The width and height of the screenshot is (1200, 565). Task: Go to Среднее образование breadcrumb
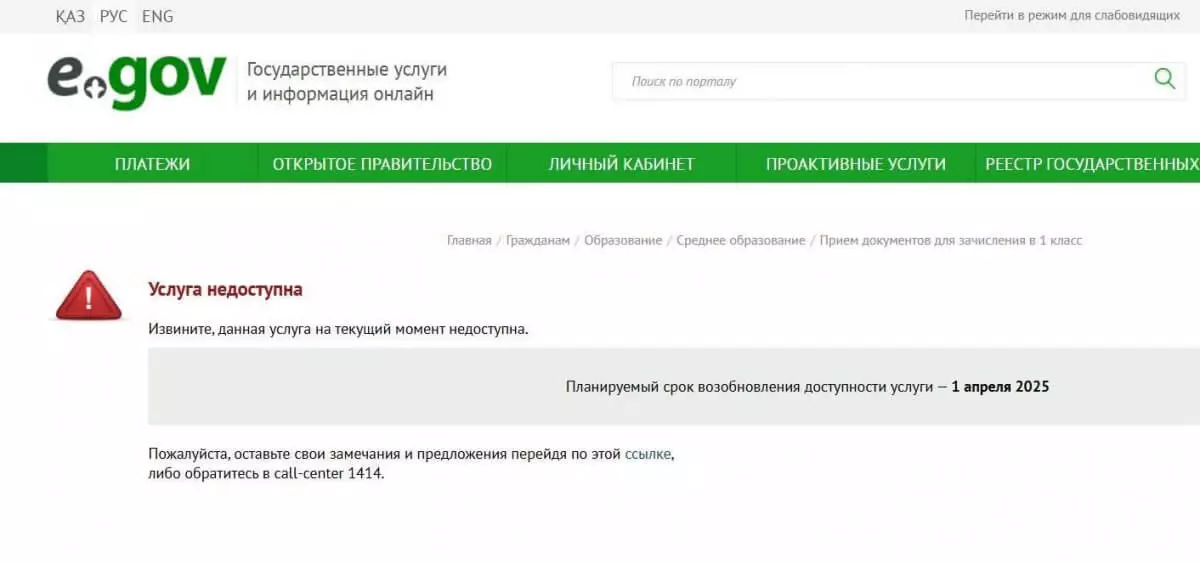click(x=741, y=240)
